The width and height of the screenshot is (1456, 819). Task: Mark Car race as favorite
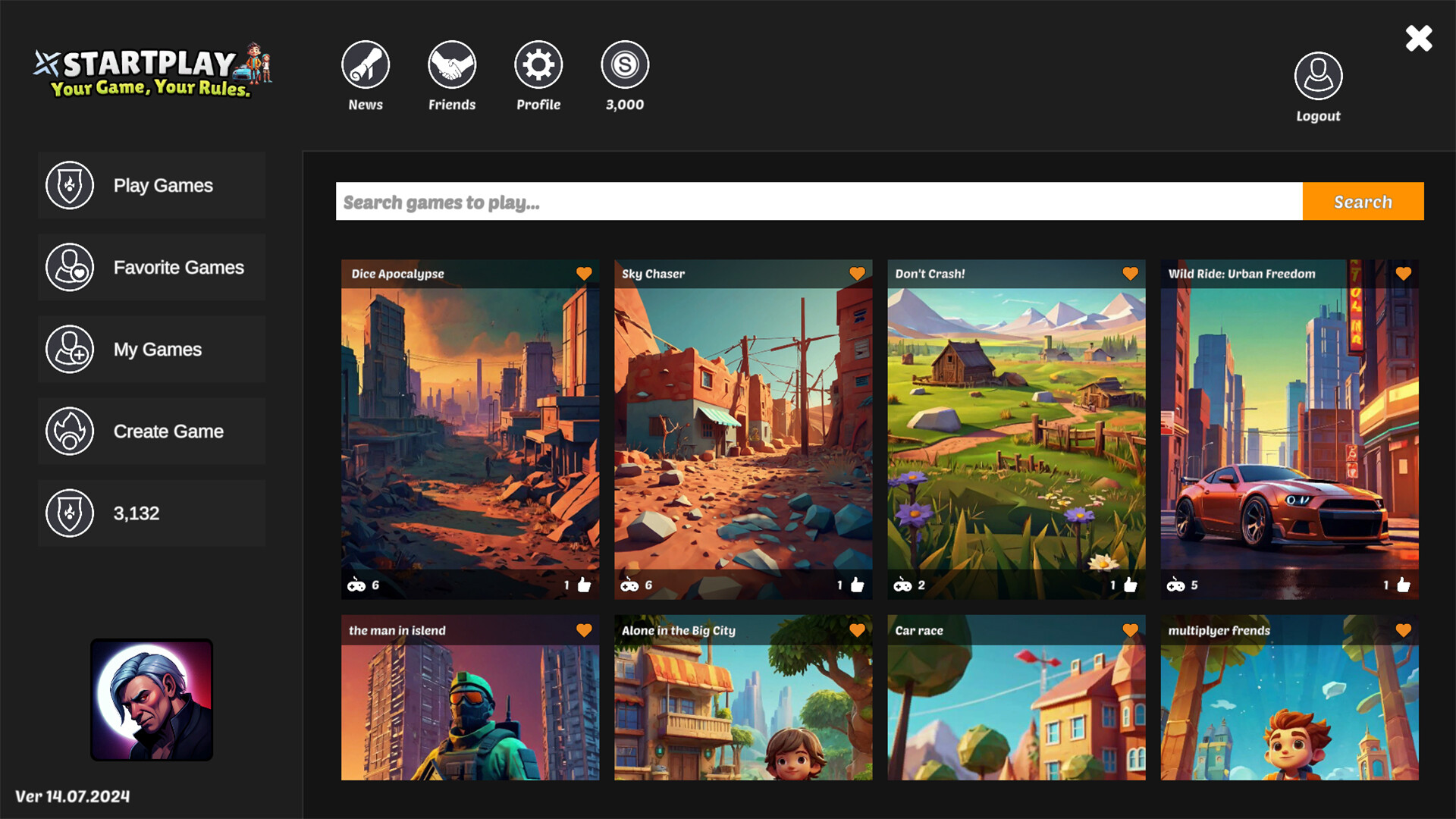click(x=1130, y=629)
